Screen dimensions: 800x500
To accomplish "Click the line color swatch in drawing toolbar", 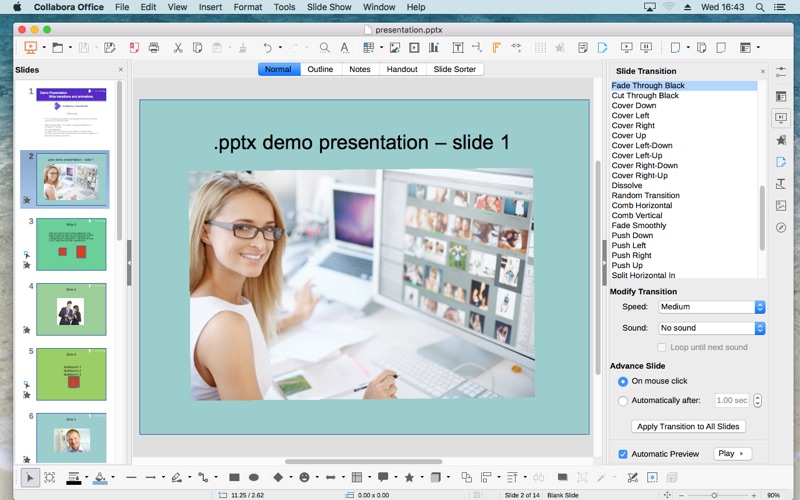I will (x=73, y=478).
